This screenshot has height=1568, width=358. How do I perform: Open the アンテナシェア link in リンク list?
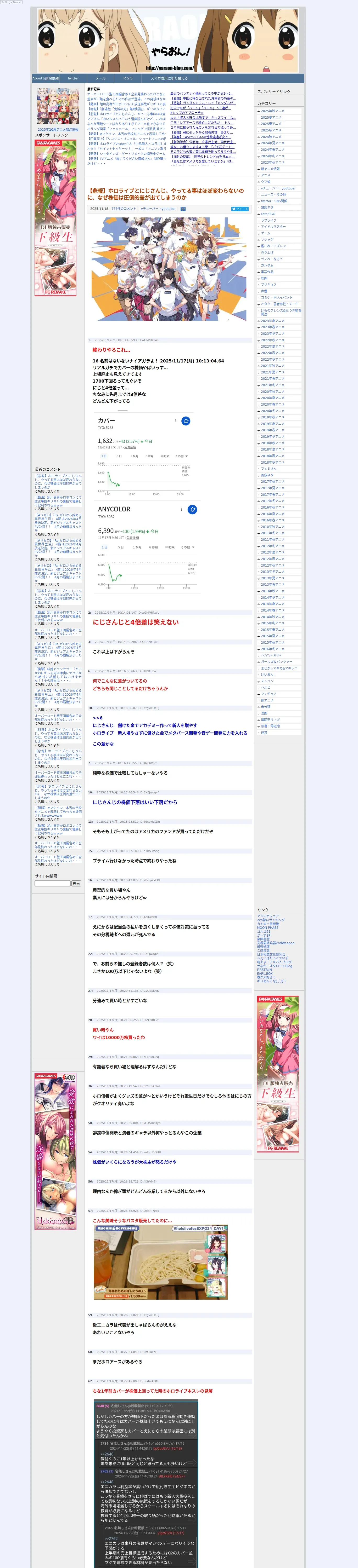268,916
